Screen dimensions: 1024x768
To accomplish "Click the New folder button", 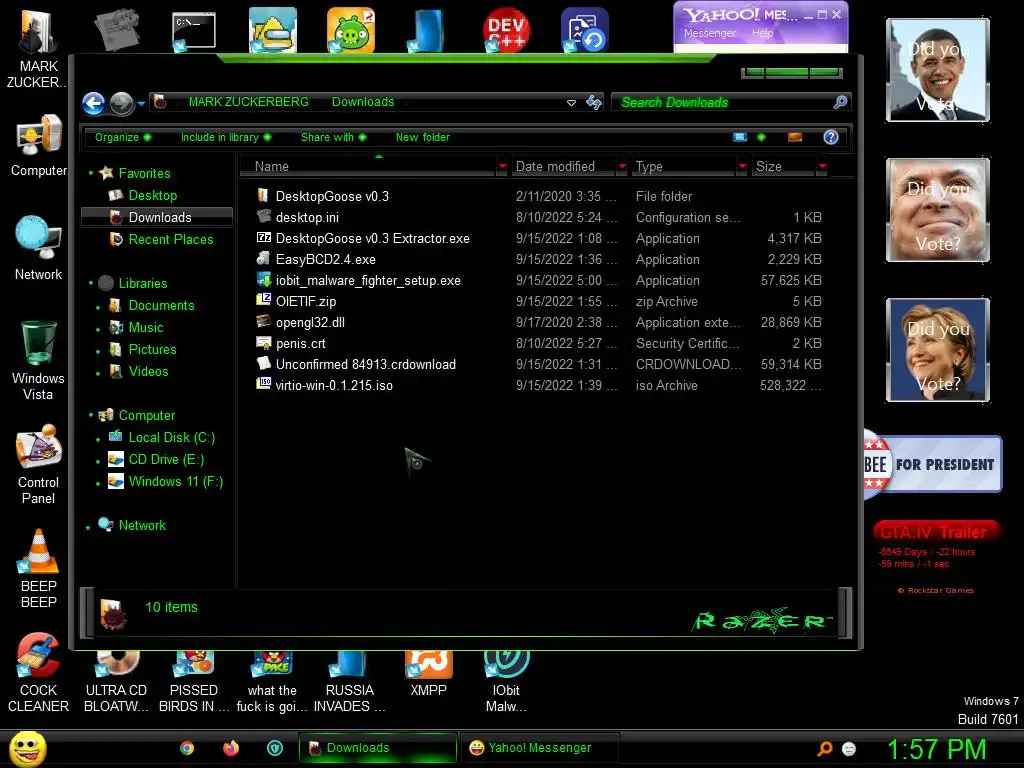I will pyautogui.click(x=423, y=137).
